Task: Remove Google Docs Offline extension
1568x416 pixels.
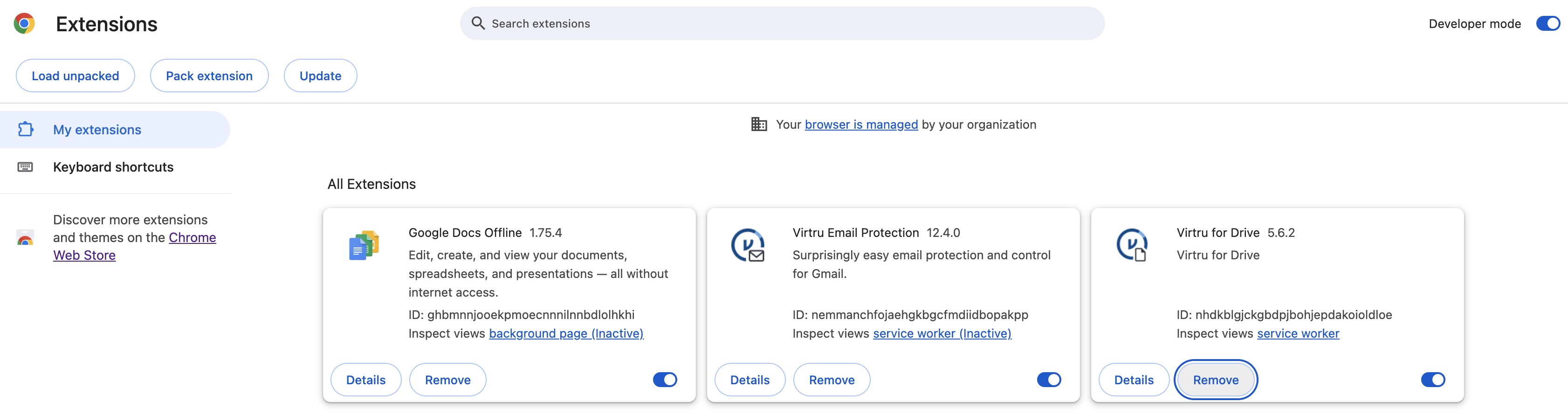Action: point(447,380)
